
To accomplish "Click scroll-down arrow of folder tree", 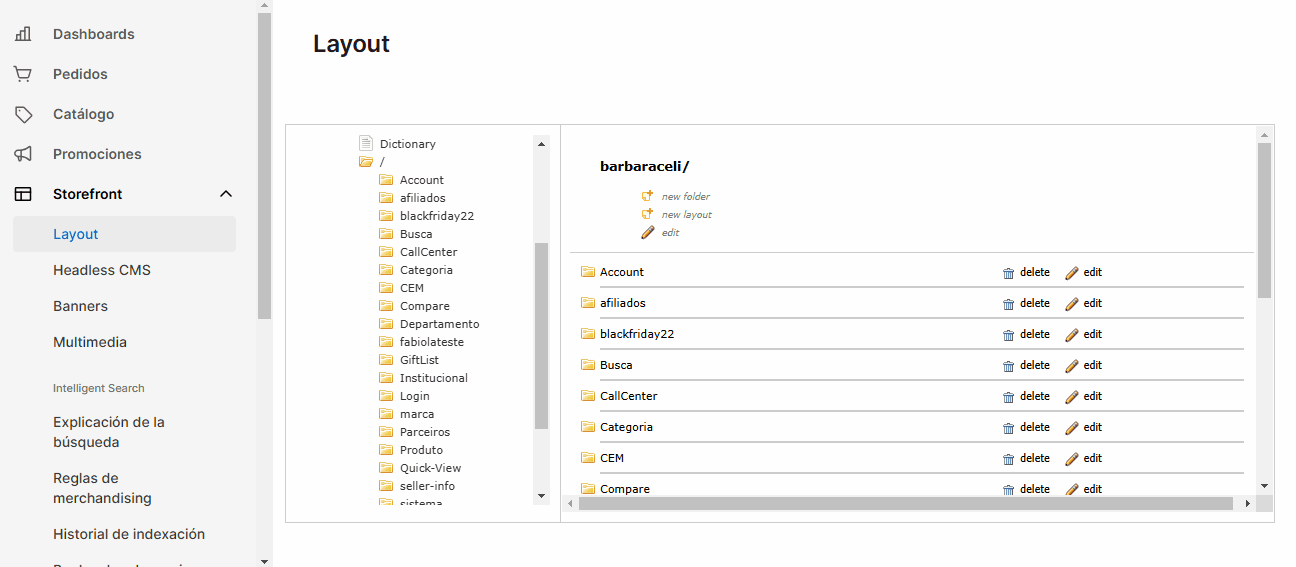I will click(x=542, y=495).
